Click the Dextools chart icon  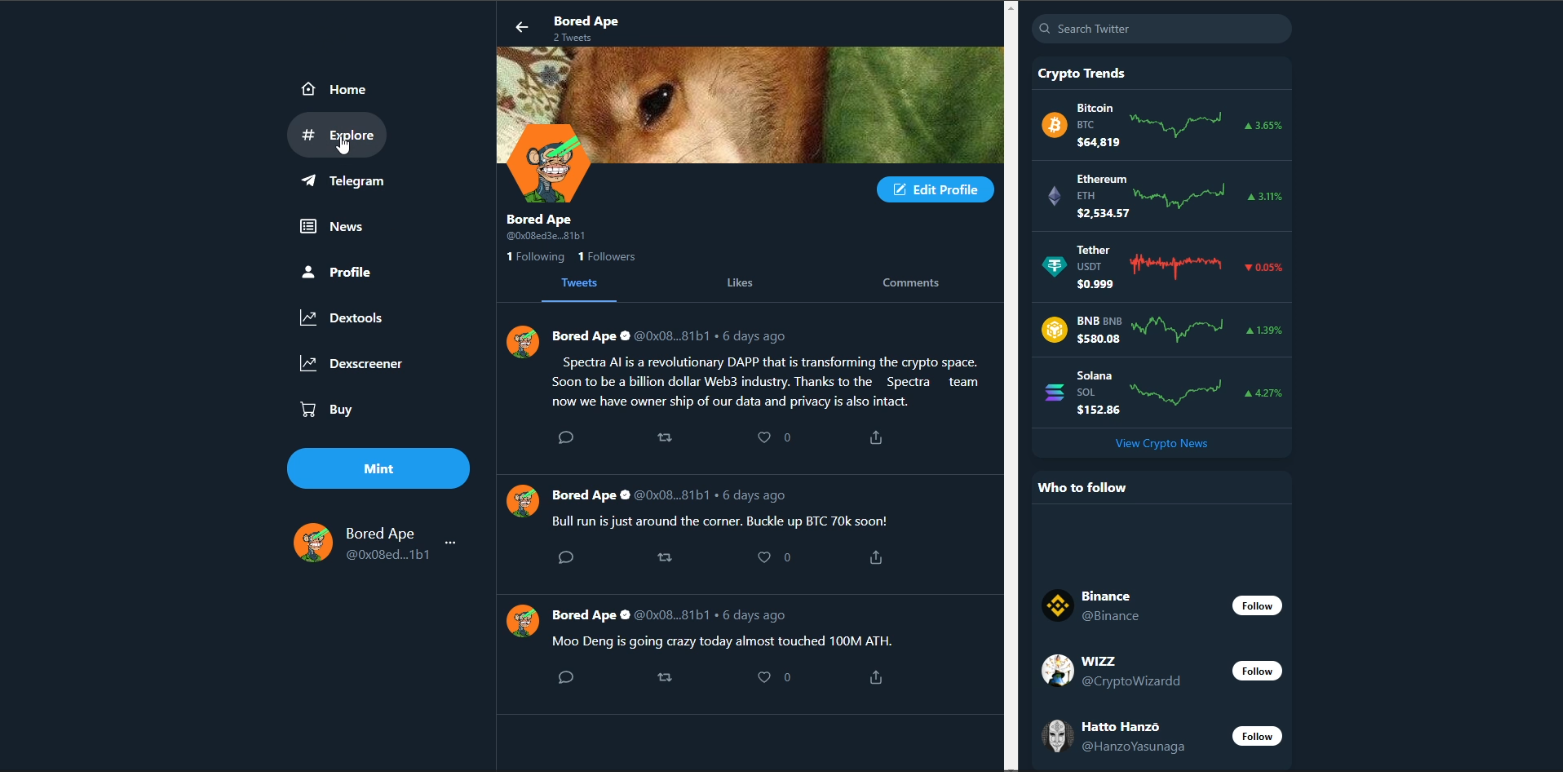(x=307, y=317)
